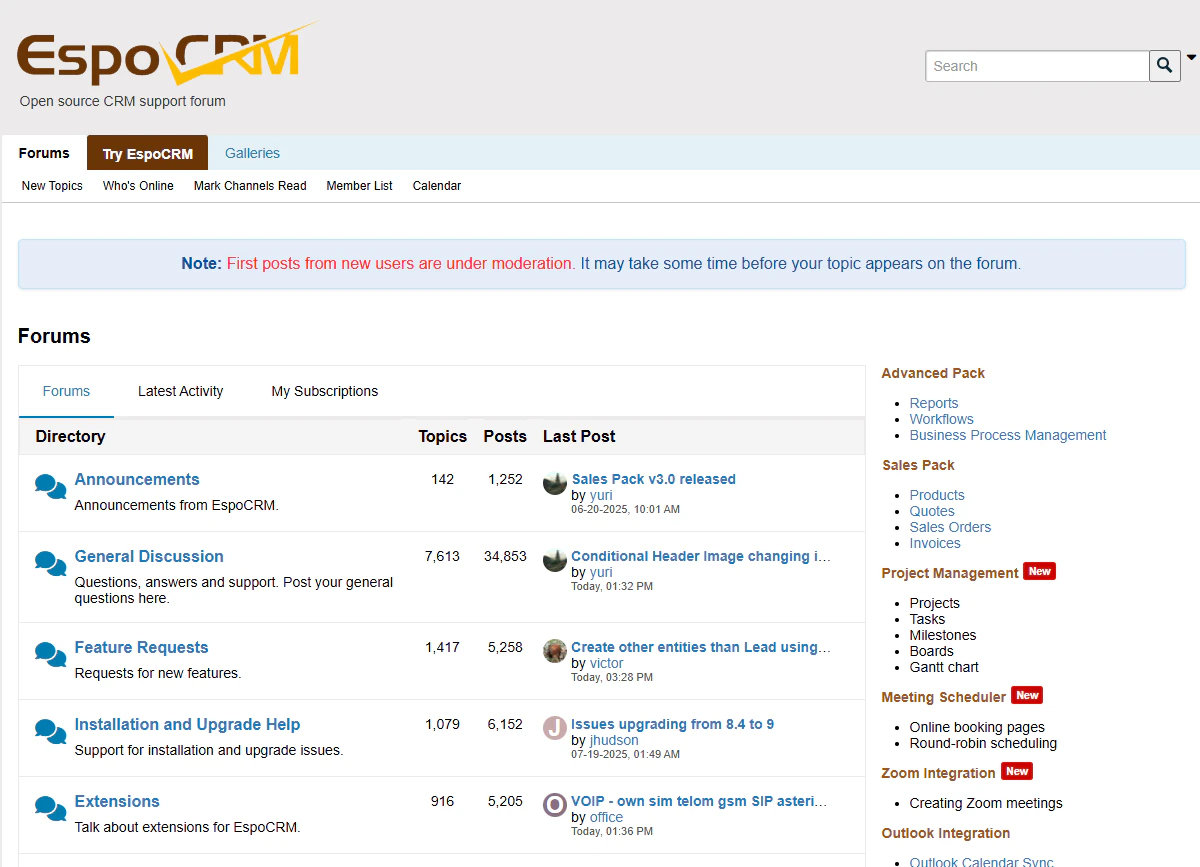
Task: Open the Invoices sidebar link
Action: pyautogui.click(x=935, y=543)
